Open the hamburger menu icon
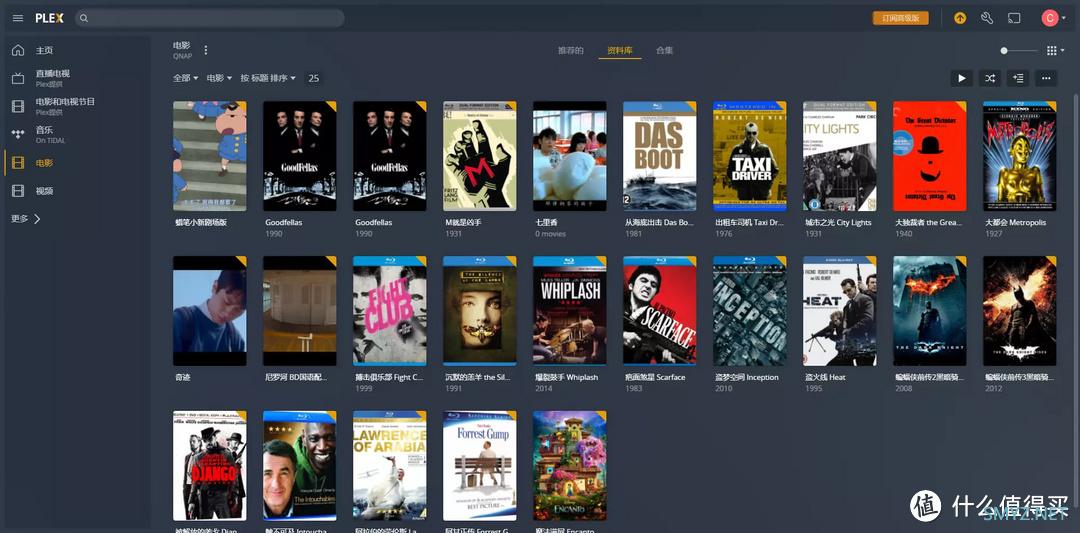The width and height of the screenshot is (1080, 533). (x=18, y=18)
